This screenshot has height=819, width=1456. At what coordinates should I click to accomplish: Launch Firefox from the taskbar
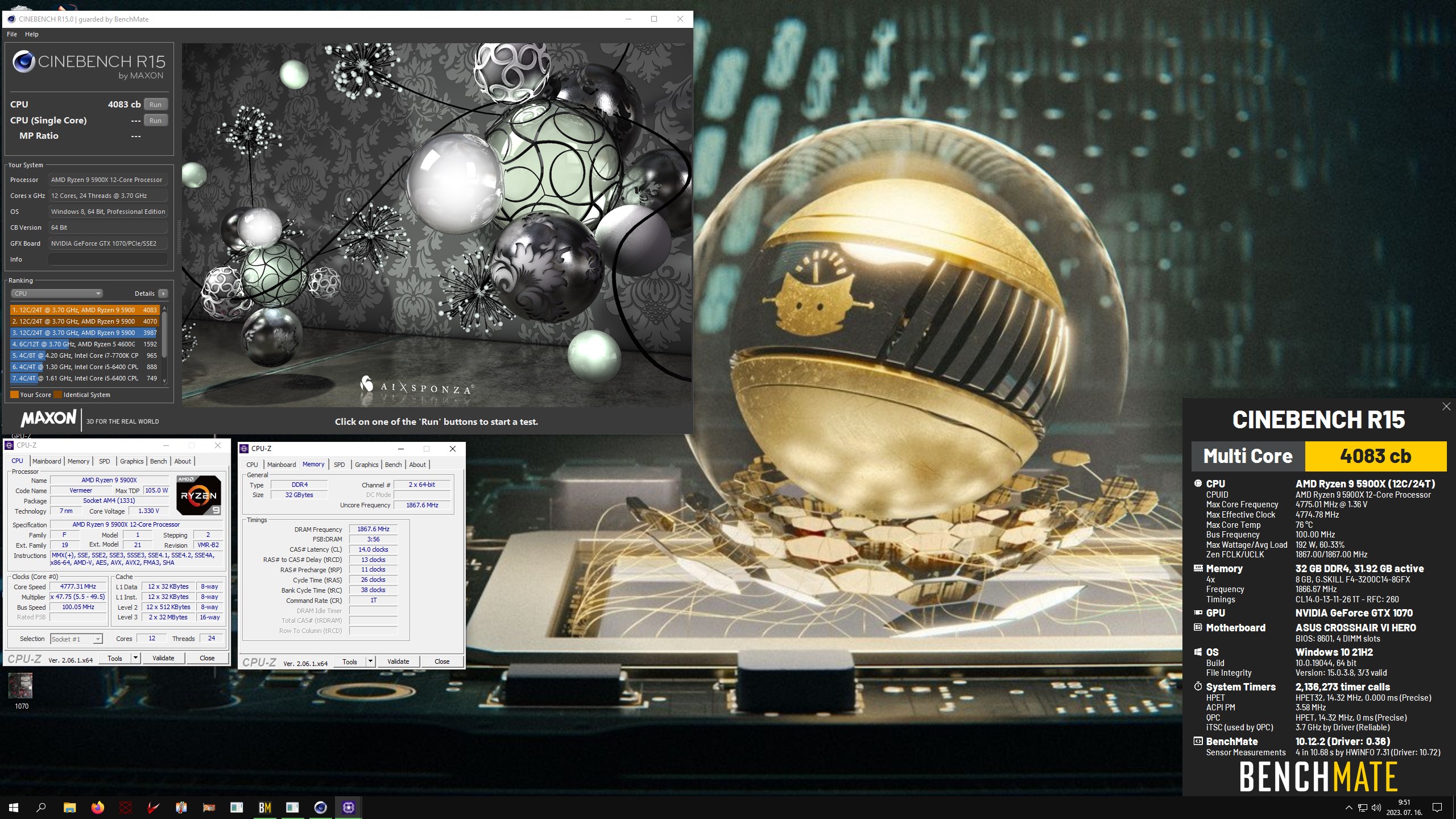pyautogui.click(x=97, y=807)
